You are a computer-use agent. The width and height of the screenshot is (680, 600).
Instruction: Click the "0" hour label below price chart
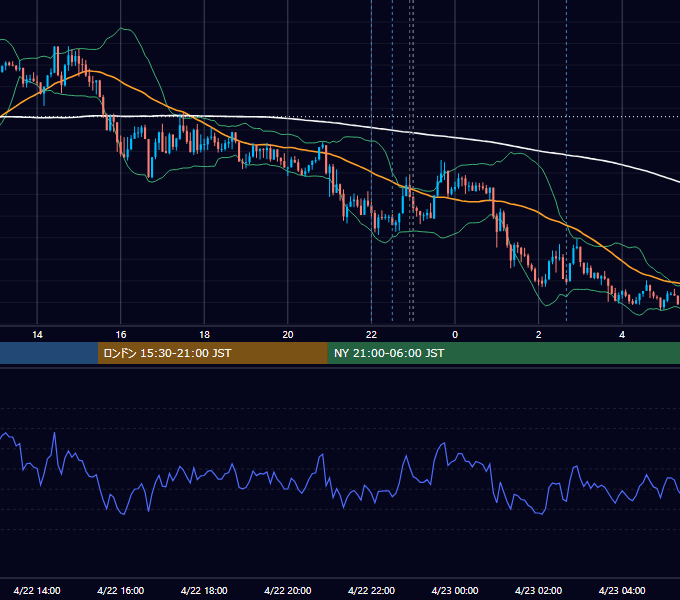click(x=455, y=335)
